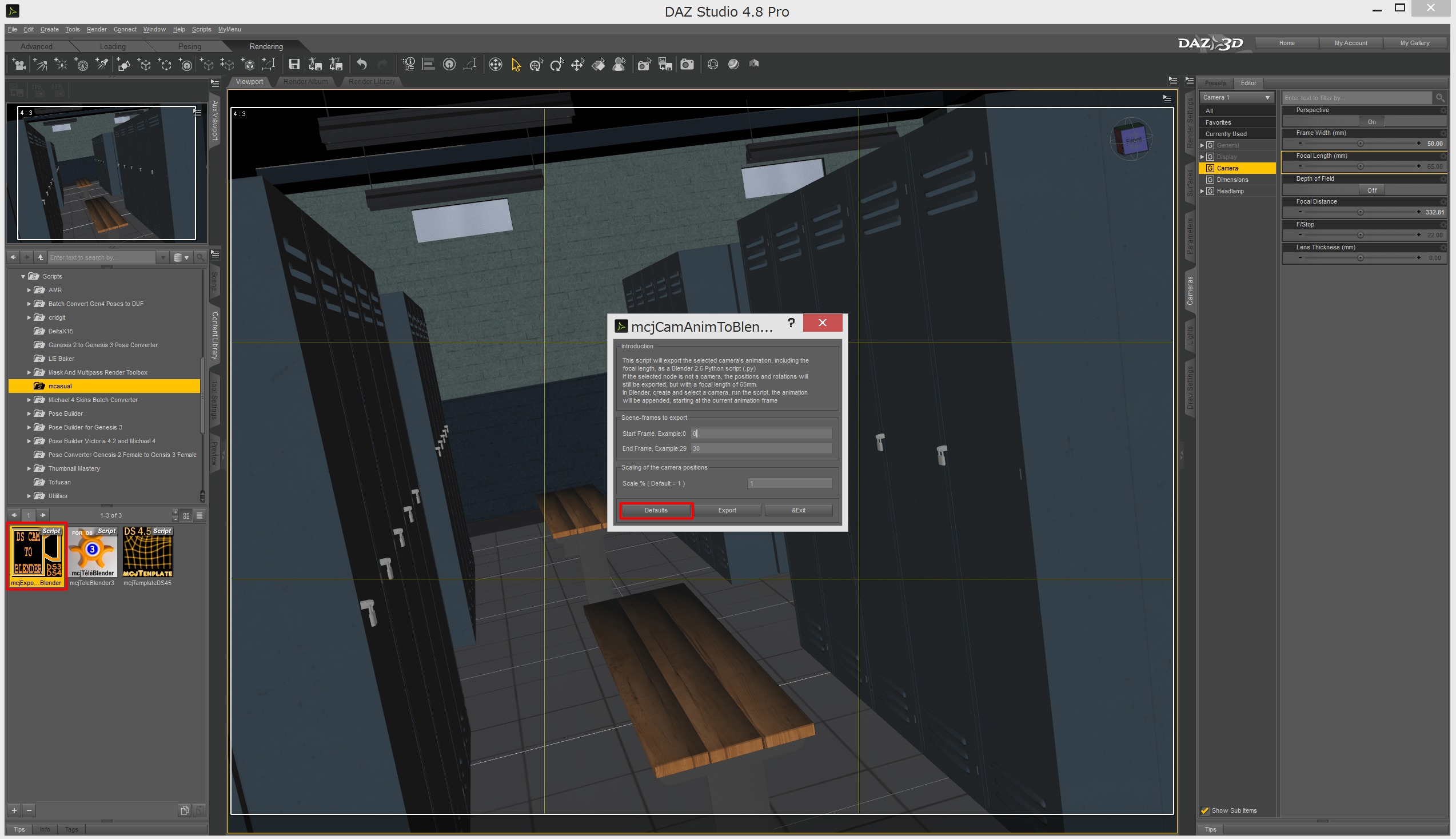
Task: Click the Align lines icon in toolbar
Action: point(429,65)
